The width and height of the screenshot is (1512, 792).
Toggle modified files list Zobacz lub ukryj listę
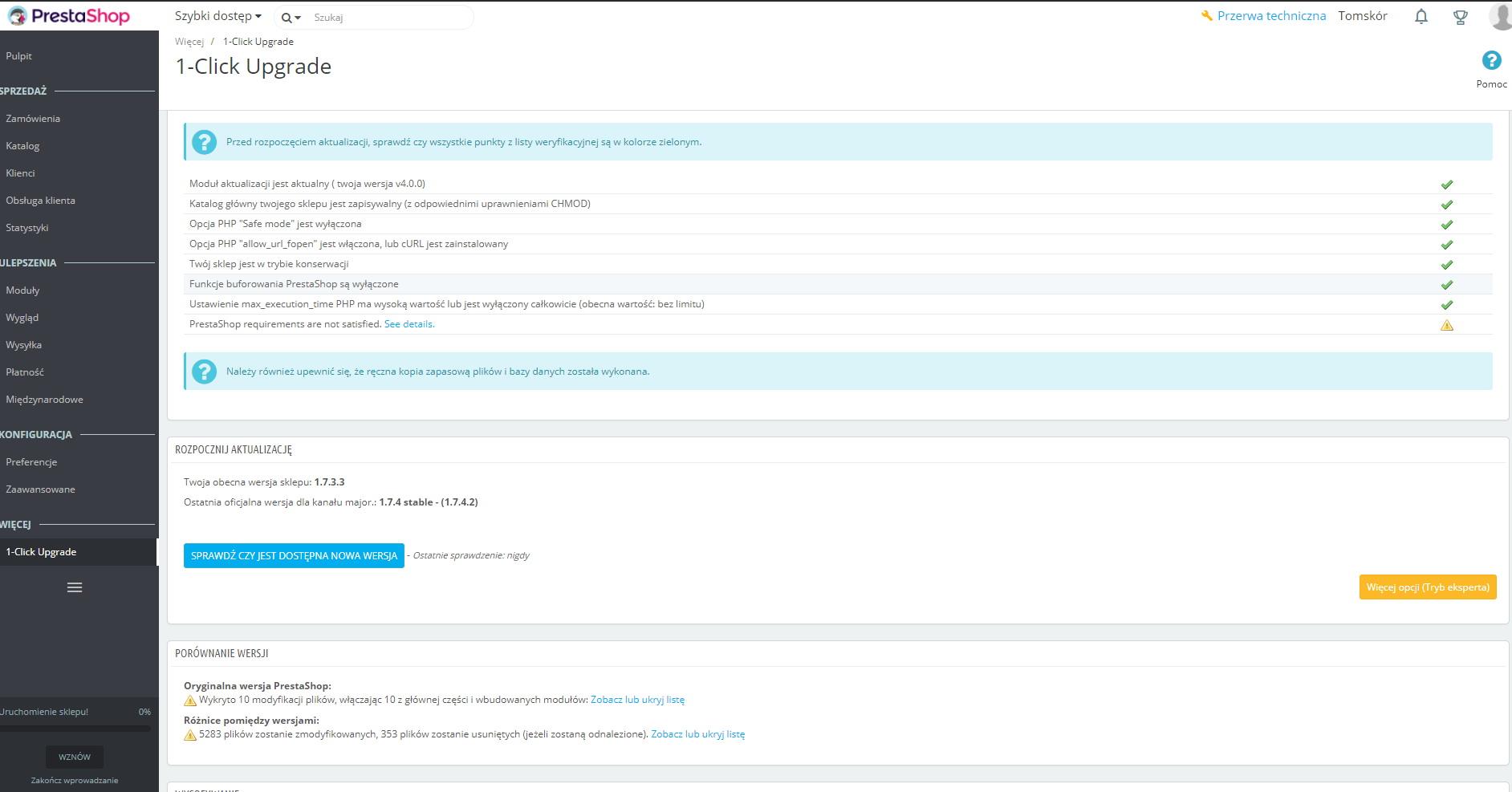(x=637, y=700)
